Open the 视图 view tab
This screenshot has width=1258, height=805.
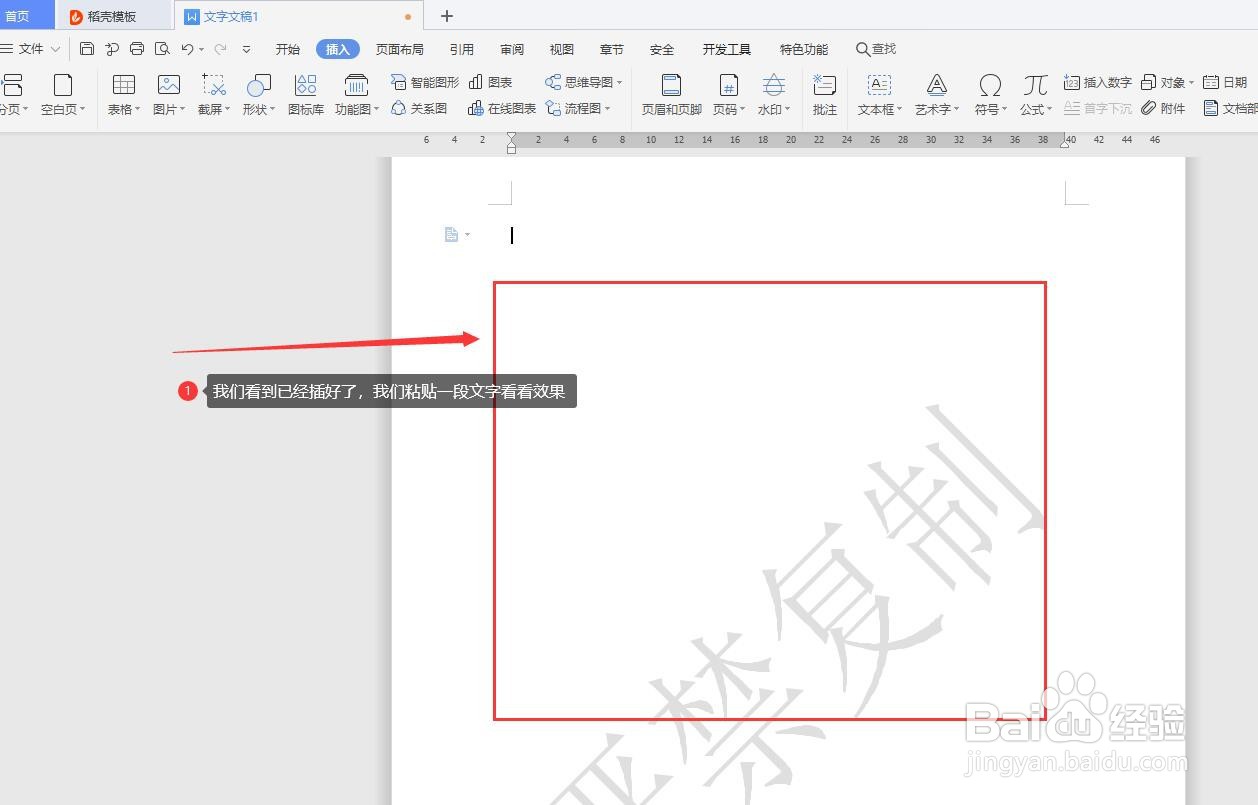point(562,49)
